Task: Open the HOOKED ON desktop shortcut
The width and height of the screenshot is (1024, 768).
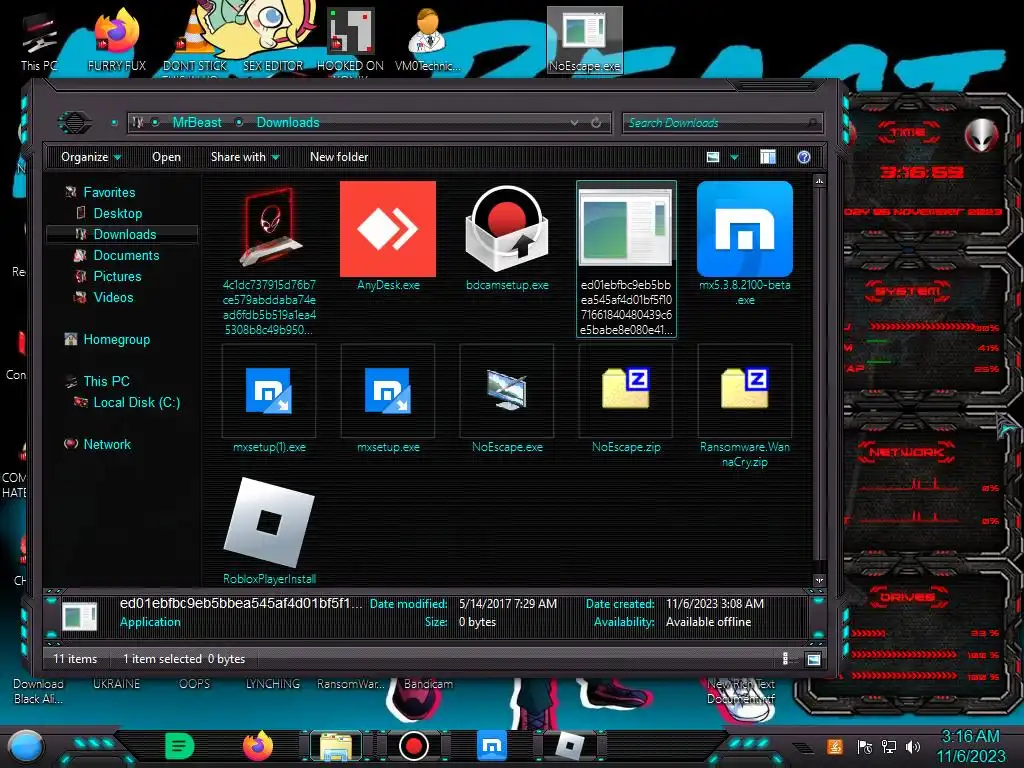Action: [x=350, y=40]
